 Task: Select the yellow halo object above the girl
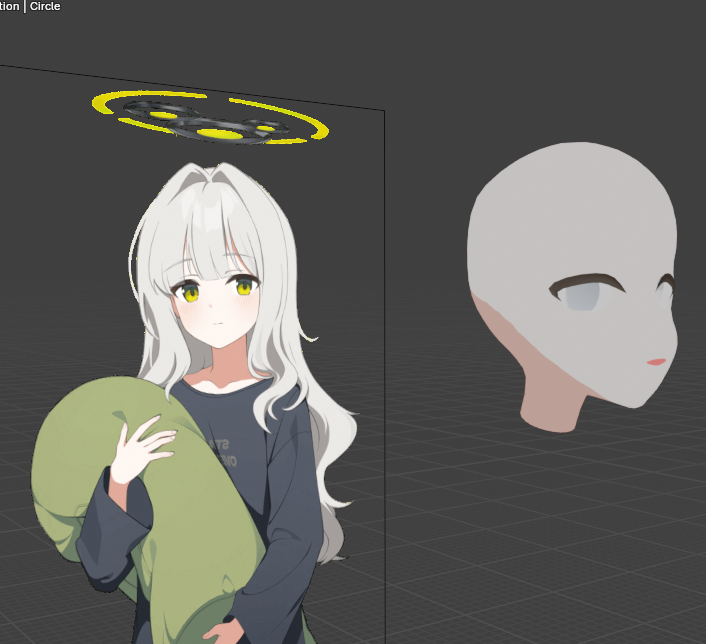210,118
